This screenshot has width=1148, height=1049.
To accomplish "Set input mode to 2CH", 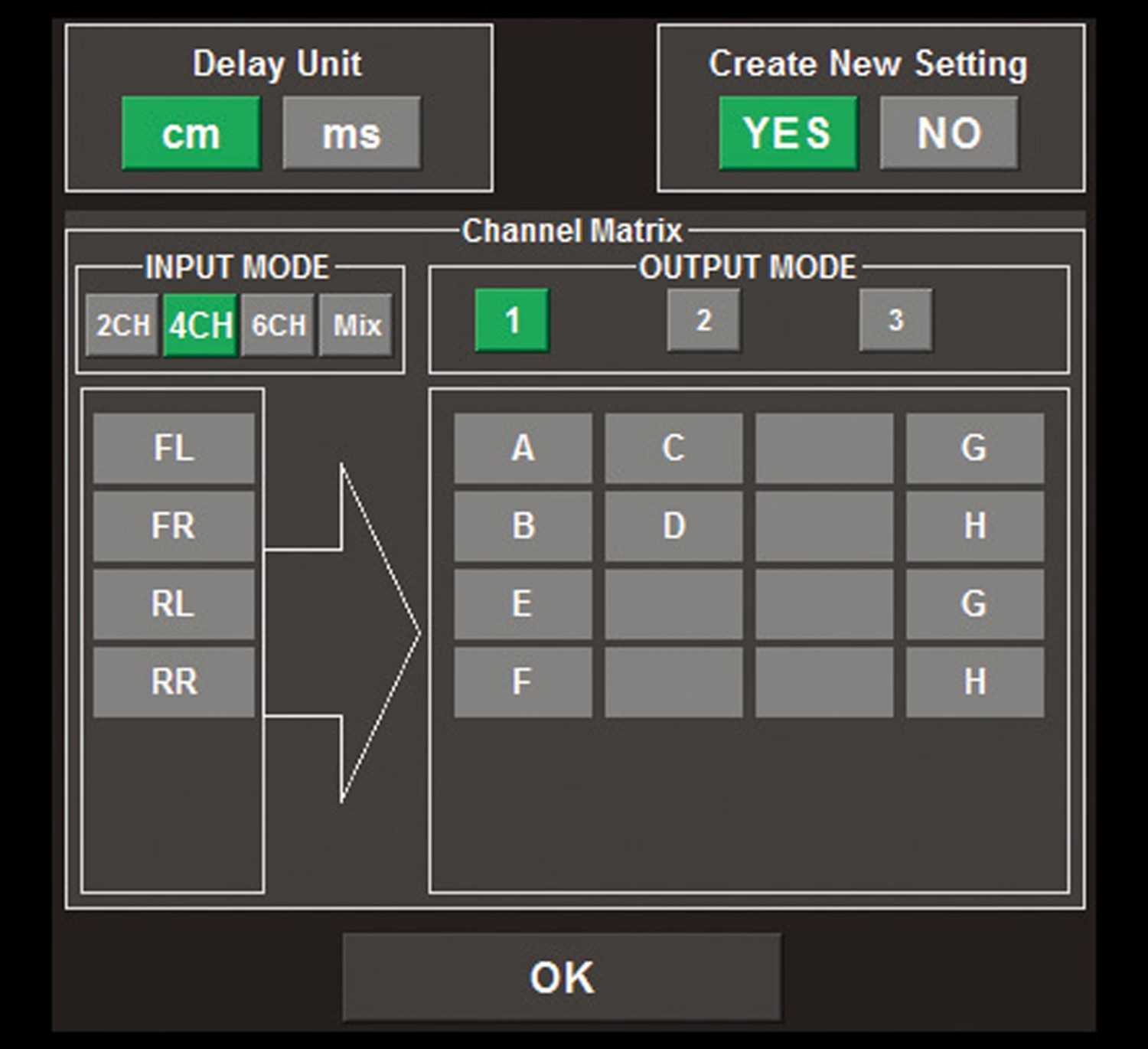I will [x=122, y=325].
